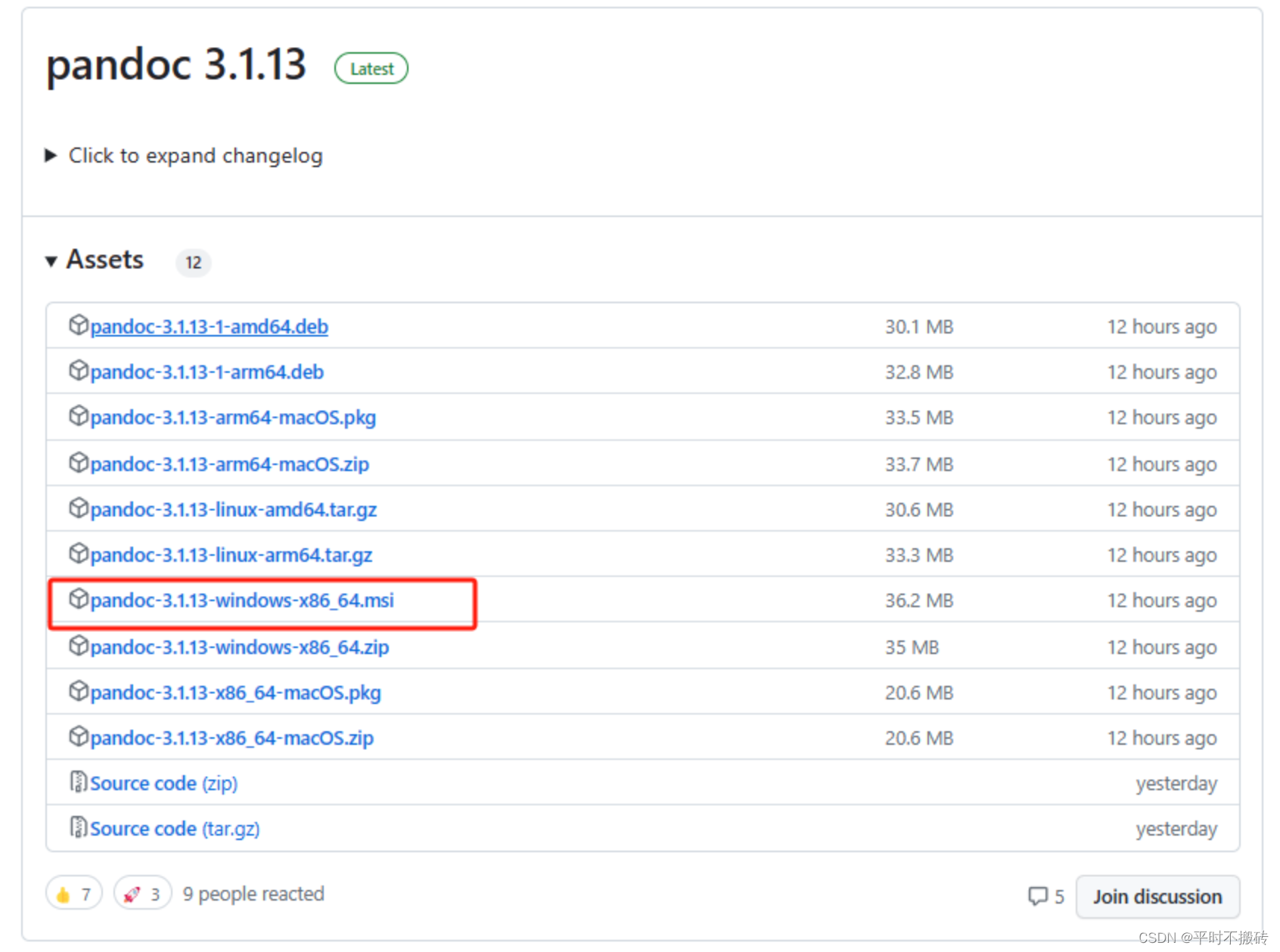
Task: Click the pandoc 3.1.13 release title
Action: tap(175, 65)
